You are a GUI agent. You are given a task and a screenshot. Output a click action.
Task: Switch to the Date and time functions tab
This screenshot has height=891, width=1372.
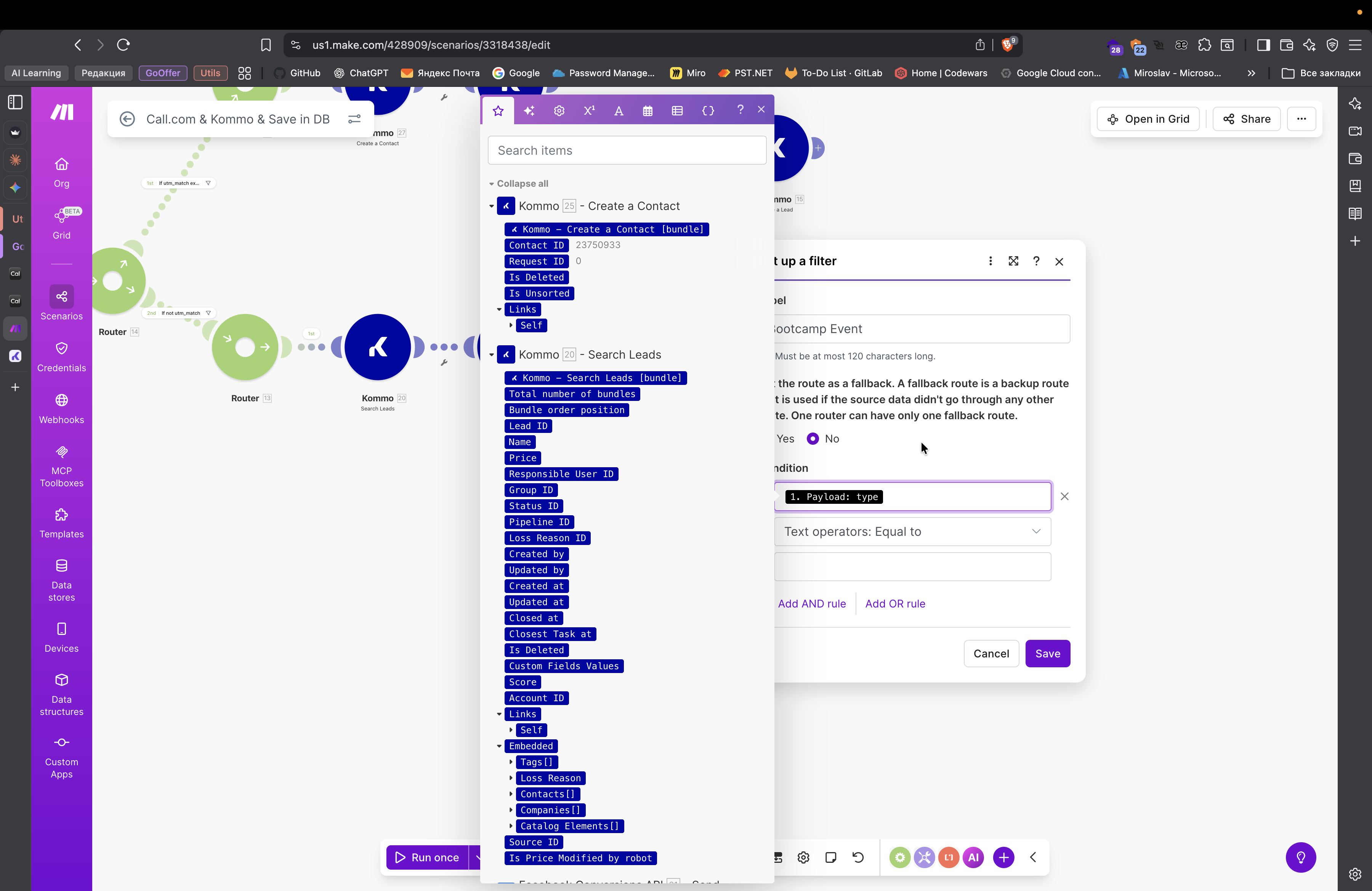point(648,111)
